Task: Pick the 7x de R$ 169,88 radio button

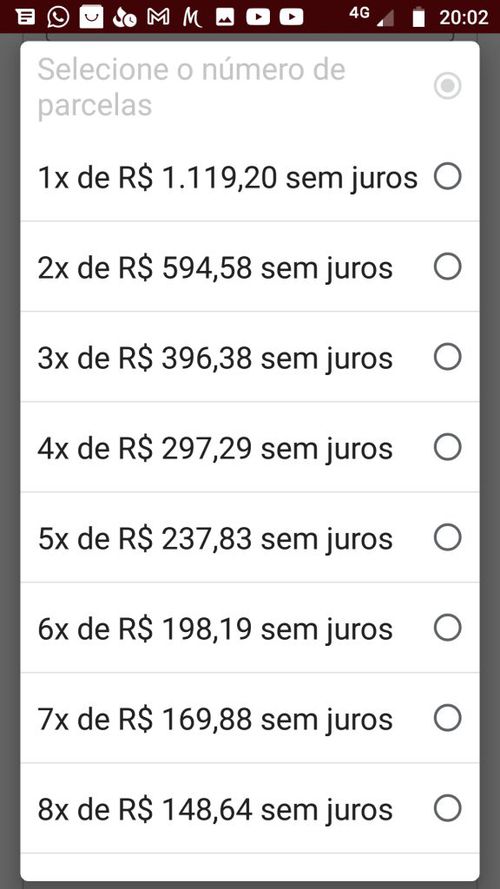Action: click(448, 718)
